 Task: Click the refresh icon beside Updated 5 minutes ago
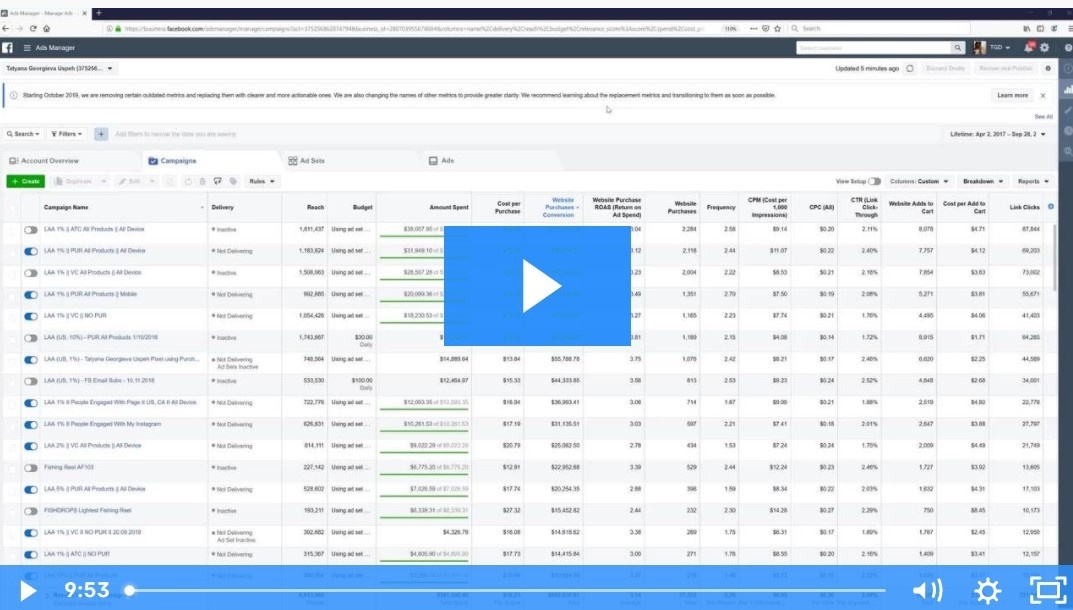(909, 68)
